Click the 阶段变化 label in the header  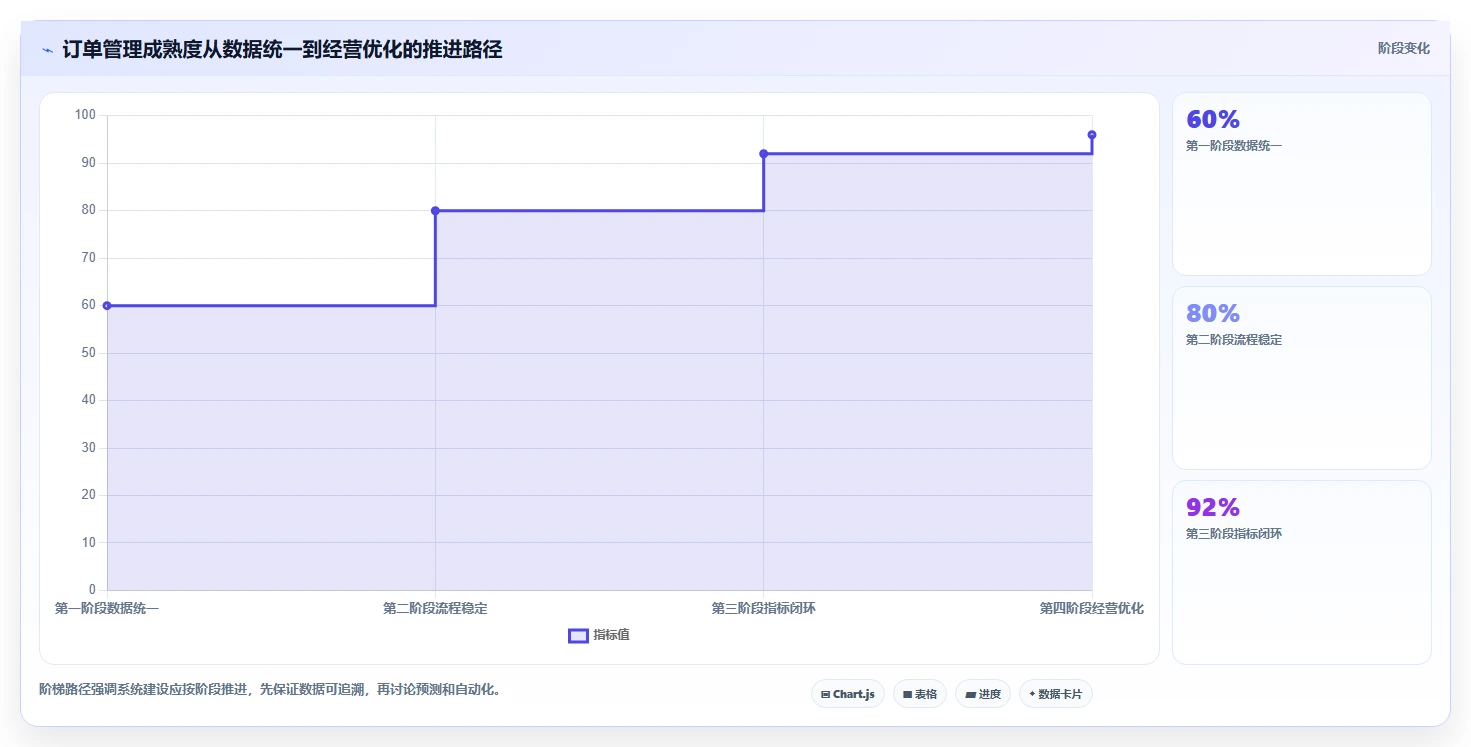[x=1404, y=48]
